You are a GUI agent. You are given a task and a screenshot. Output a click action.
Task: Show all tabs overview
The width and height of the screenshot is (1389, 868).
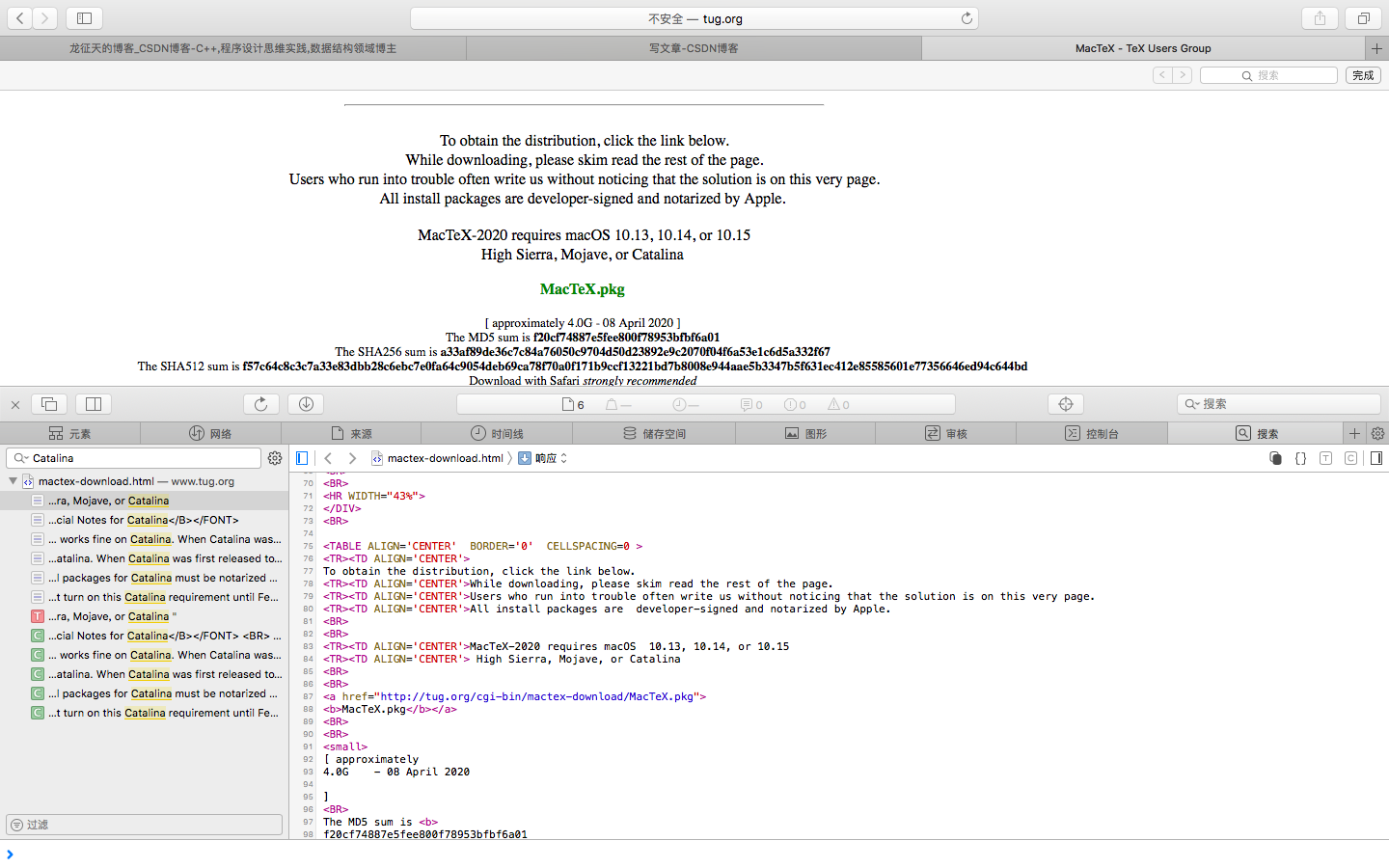click(x=1363, y=18)
